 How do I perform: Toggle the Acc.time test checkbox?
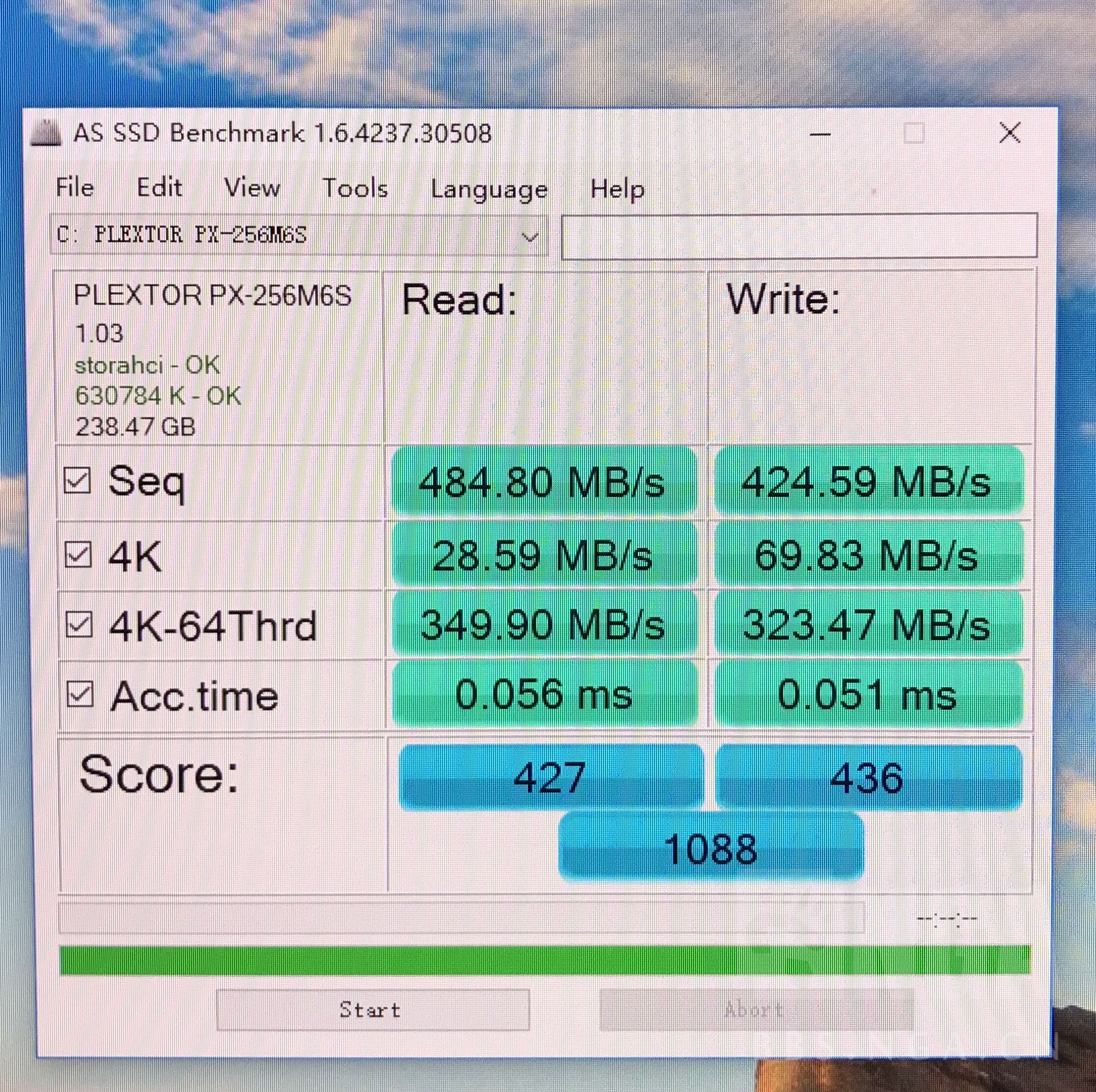[x=80, y=694]
